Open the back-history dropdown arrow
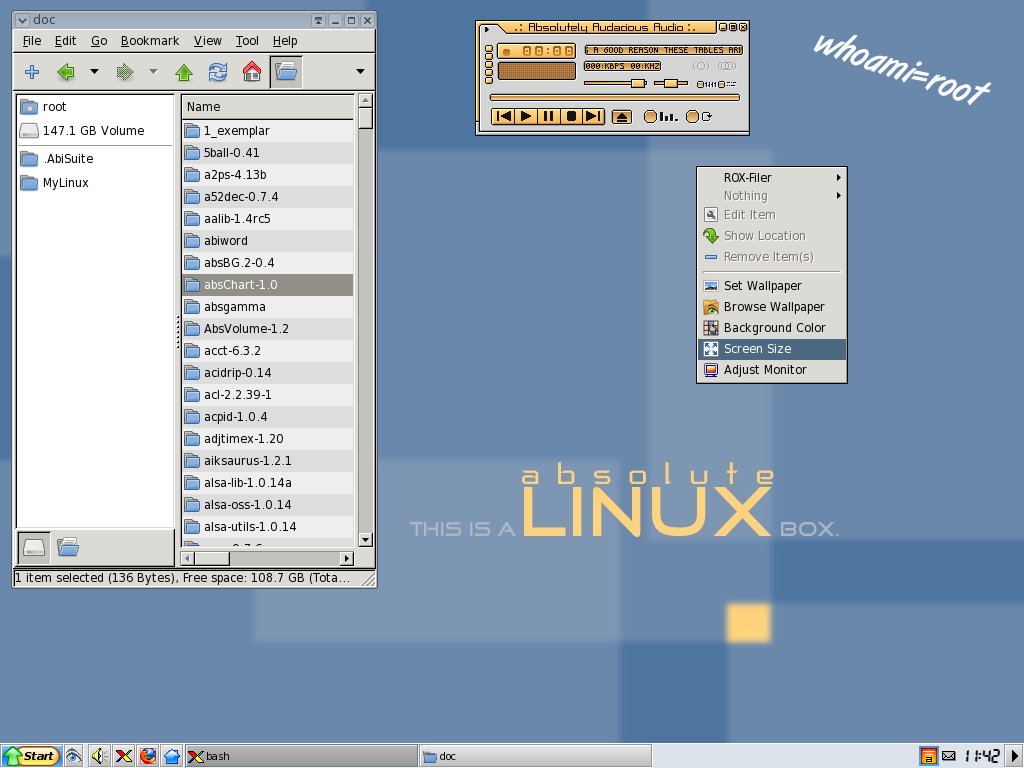 (x=93, y=71)
